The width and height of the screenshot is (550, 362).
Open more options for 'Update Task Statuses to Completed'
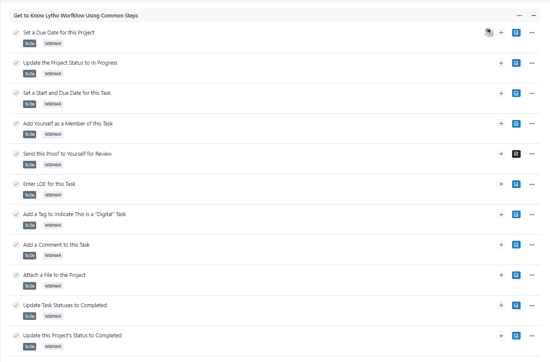532,306
